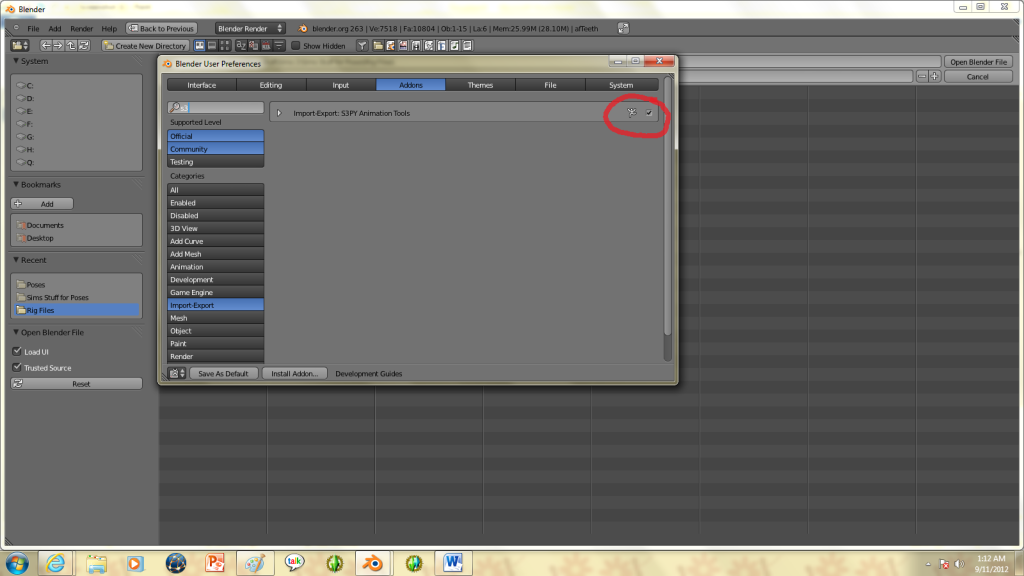
Task: Collapse the Bookmarks panel
Action: pos(16,184)
